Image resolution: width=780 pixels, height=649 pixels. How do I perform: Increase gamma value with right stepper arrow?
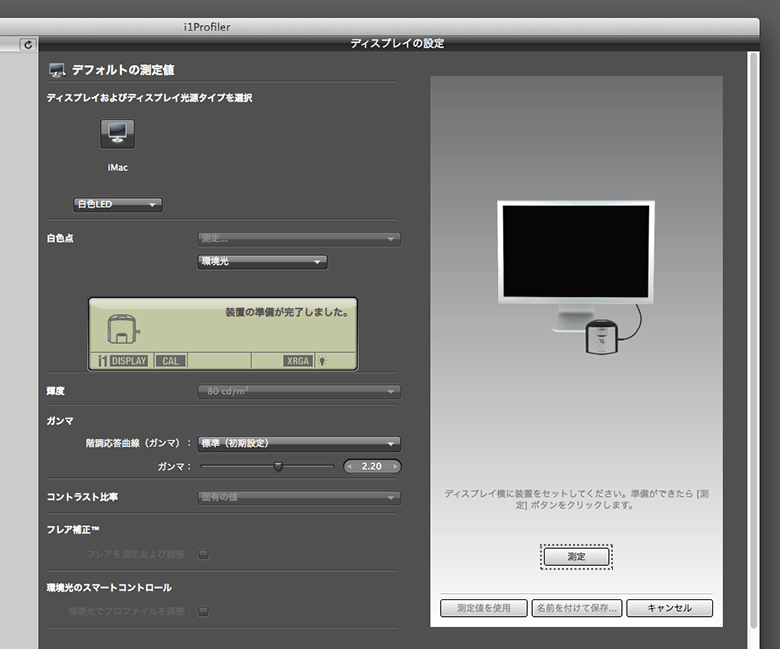point(395,466)
